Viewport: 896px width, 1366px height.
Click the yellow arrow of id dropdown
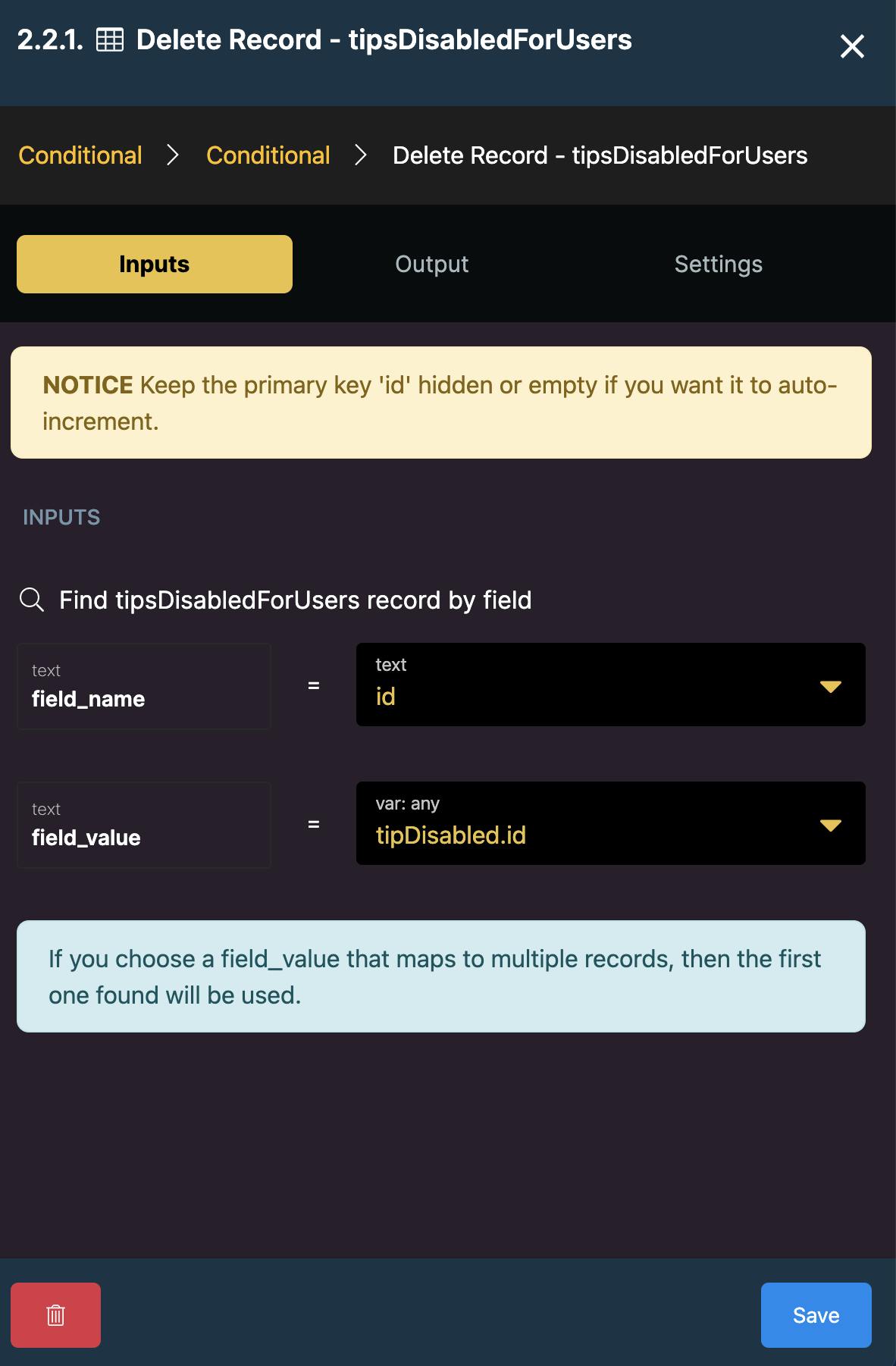coord(831,686)
